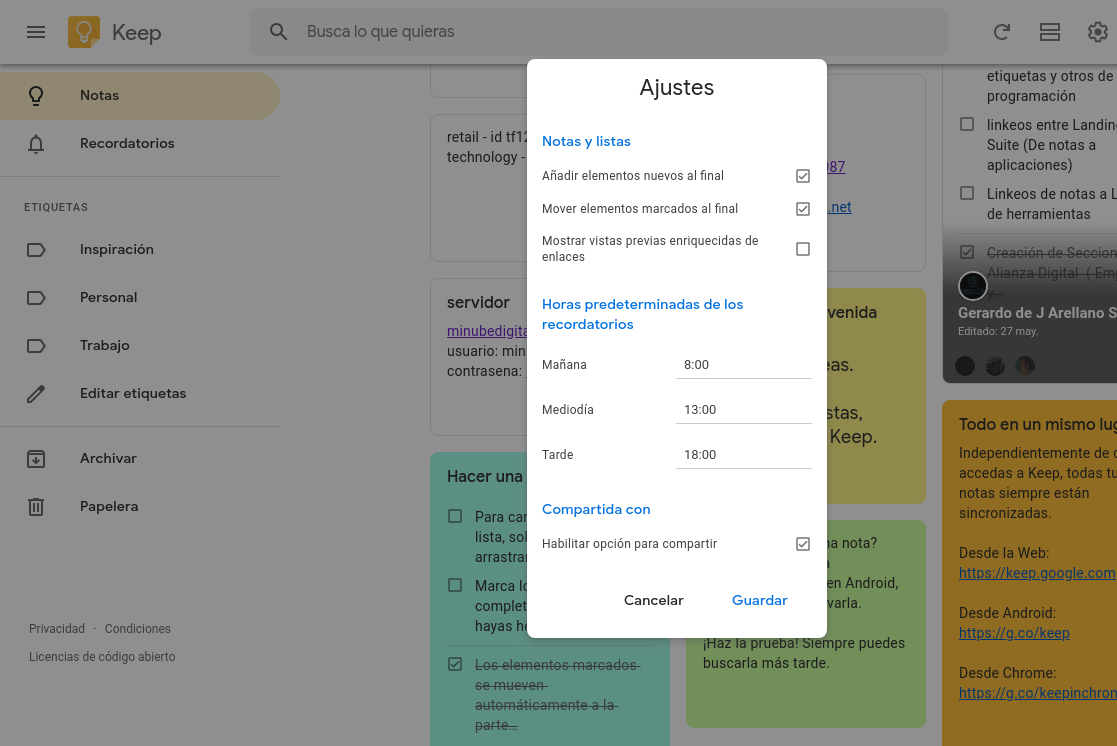The width and height of the screenshot is (1117, 746).
Task: Open the main hamburger menu
Action: pyautogui.click(x=36, y=32)
